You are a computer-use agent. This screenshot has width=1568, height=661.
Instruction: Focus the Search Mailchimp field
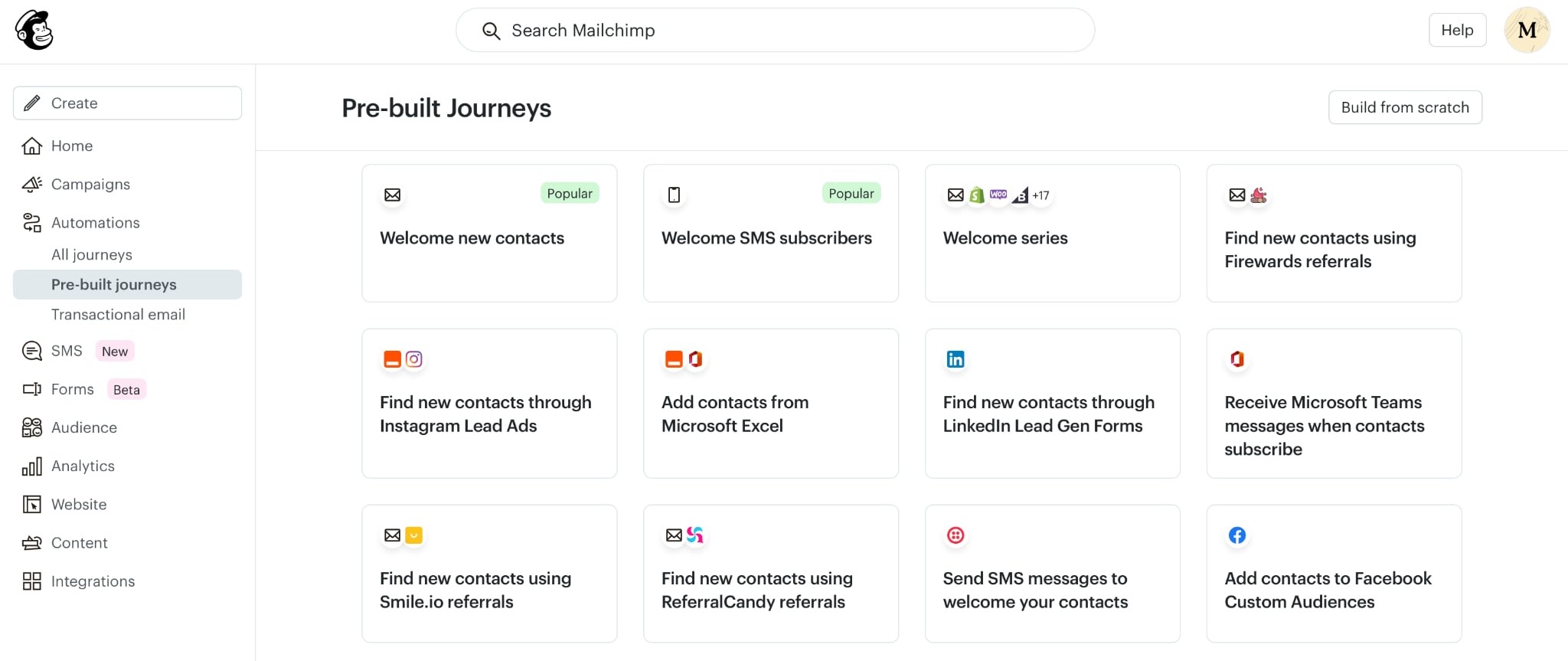(775, 30)
